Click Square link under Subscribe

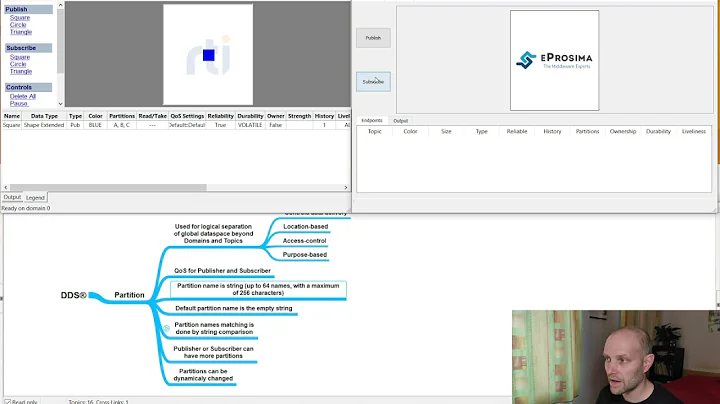[x=20, y=57]
